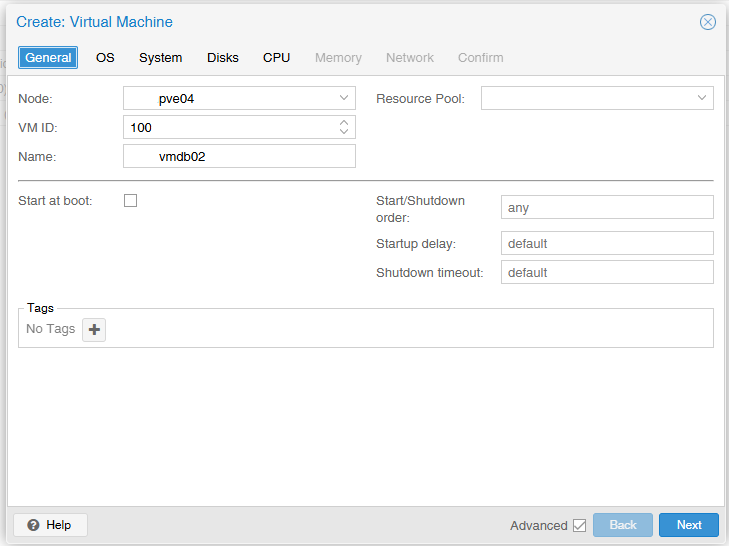
Task: Click the Shutdown timeout input field
Action: 607,272
